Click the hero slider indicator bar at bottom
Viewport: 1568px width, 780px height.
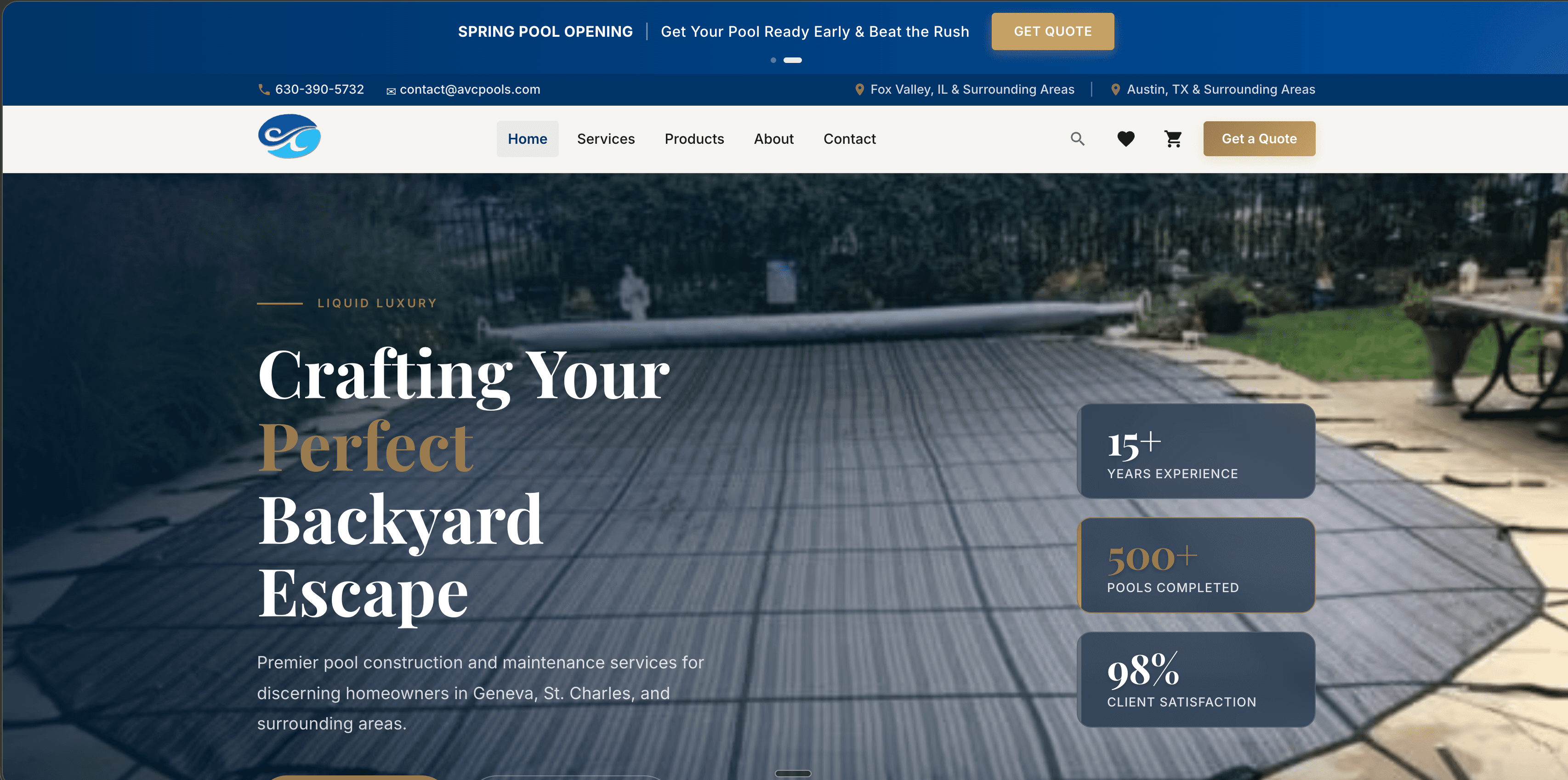click(x=793, y=773)
